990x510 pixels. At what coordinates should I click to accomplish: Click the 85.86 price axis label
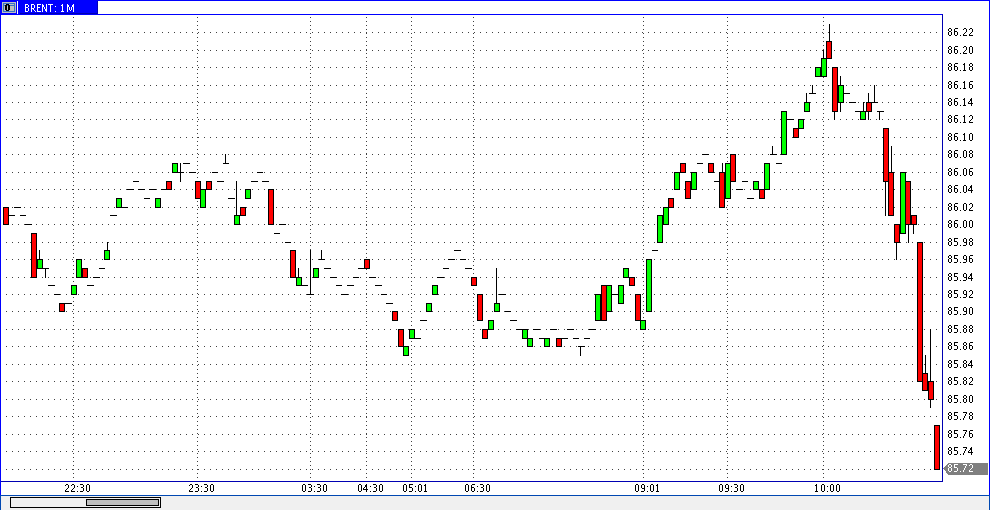(x=960, y=347)
